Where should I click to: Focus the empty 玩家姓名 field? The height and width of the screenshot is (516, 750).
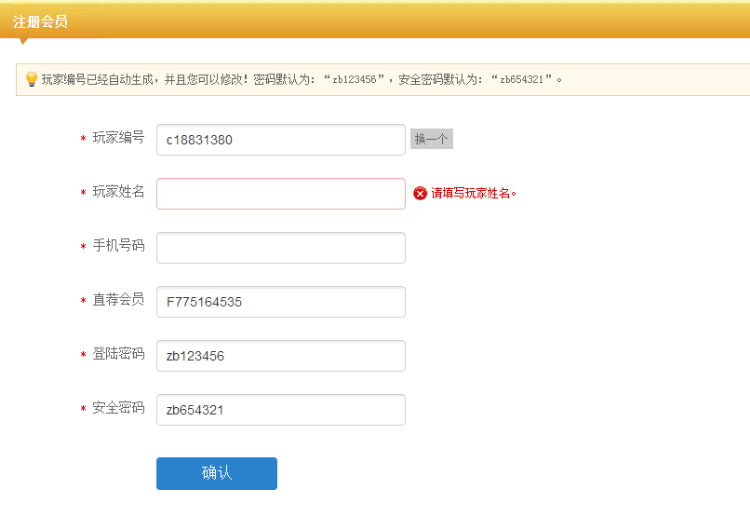(x=281, y=194)
